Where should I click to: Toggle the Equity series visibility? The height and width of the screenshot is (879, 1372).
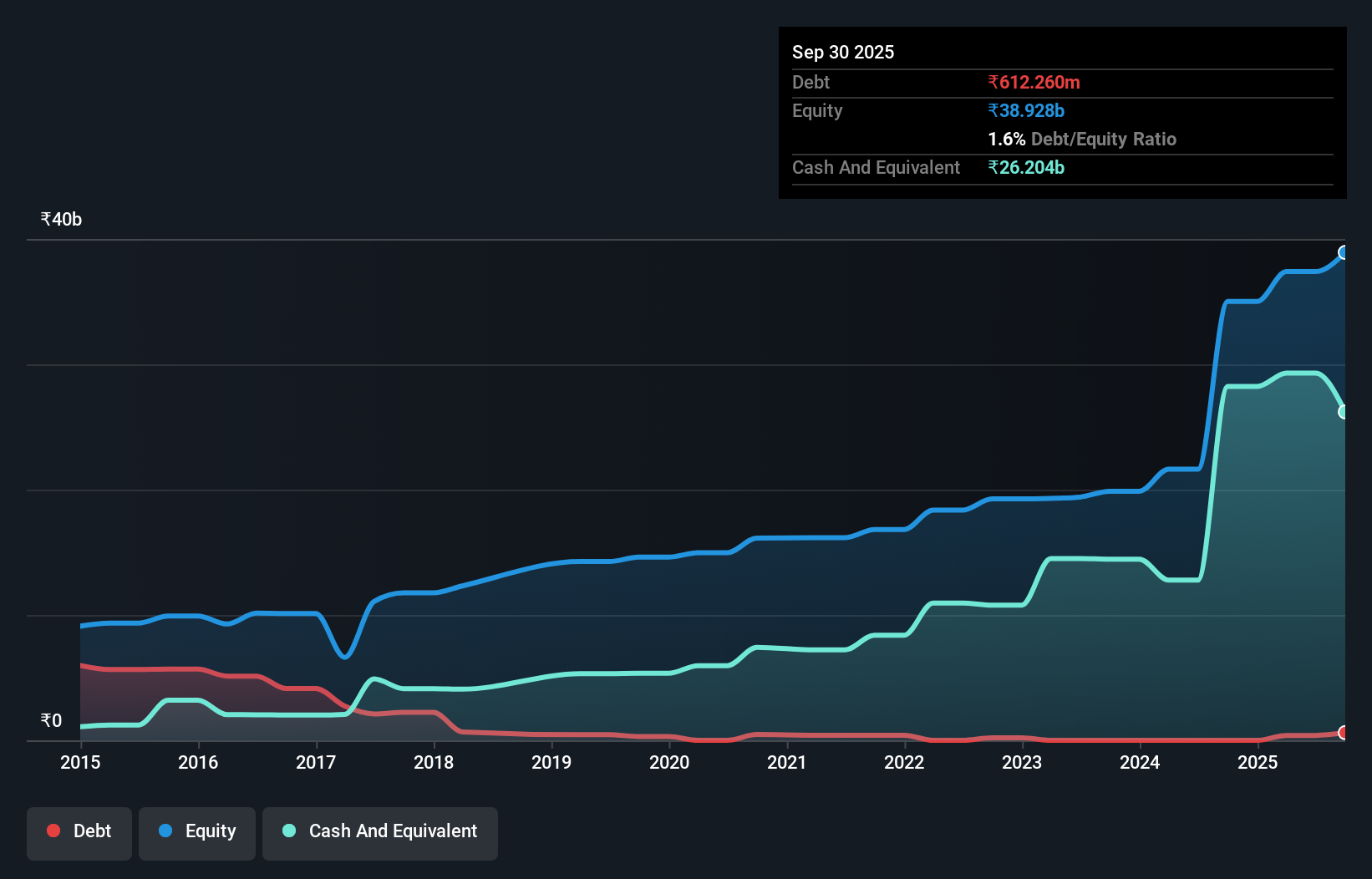click(x=197, y=832)
